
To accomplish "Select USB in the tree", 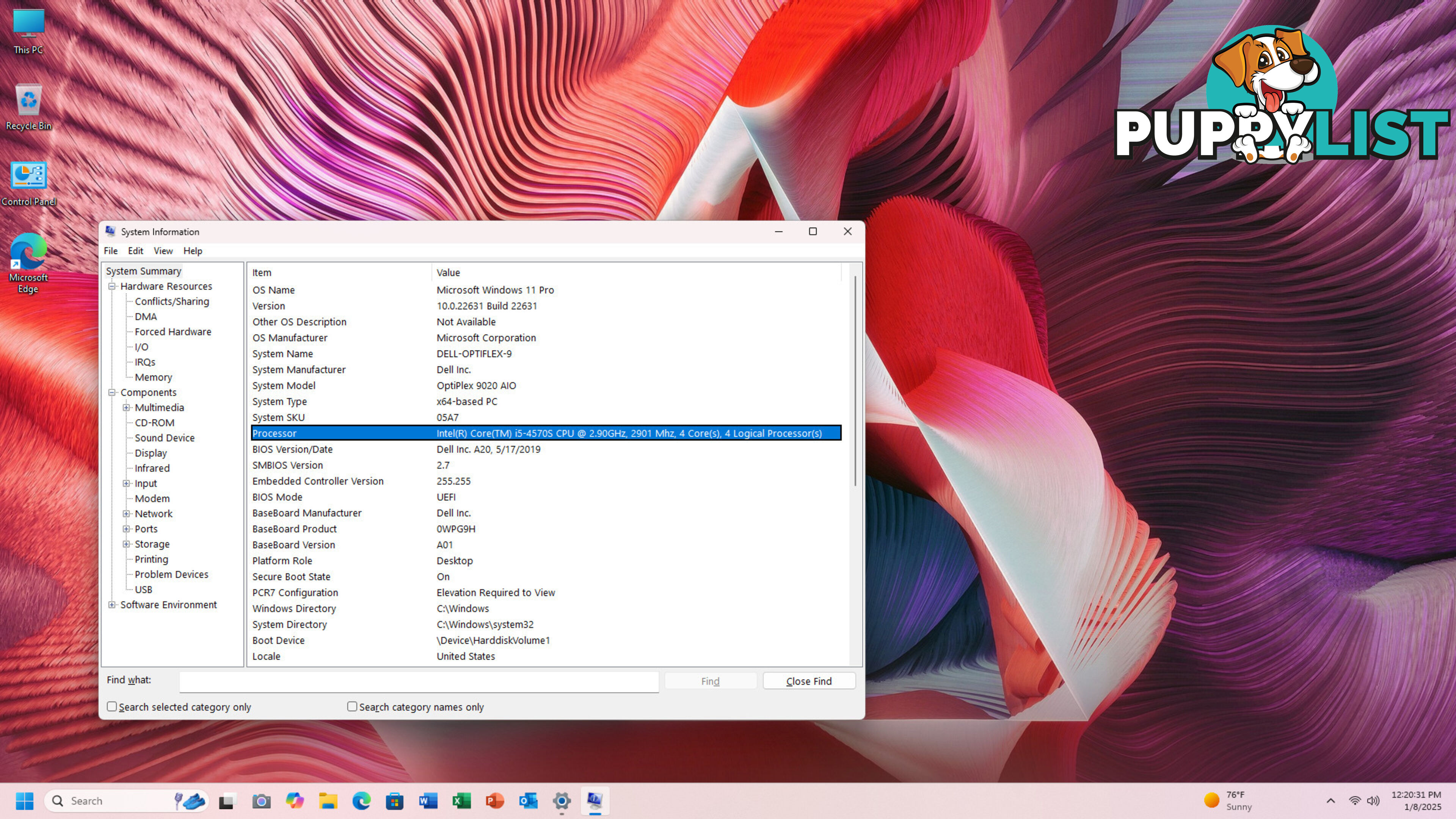I will (x=144, y=590).
